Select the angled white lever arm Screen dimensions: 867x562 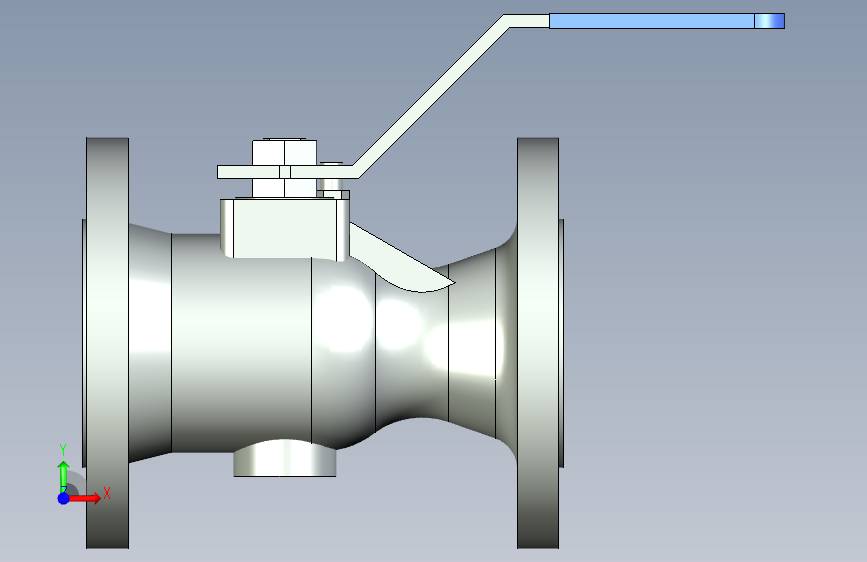[x=431, y=97]
